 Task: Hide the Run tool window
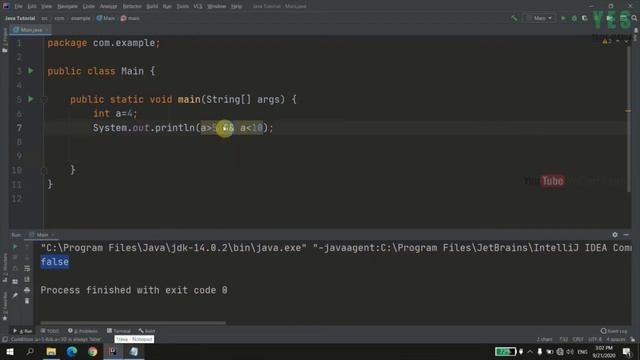click(x=626, y=235)
